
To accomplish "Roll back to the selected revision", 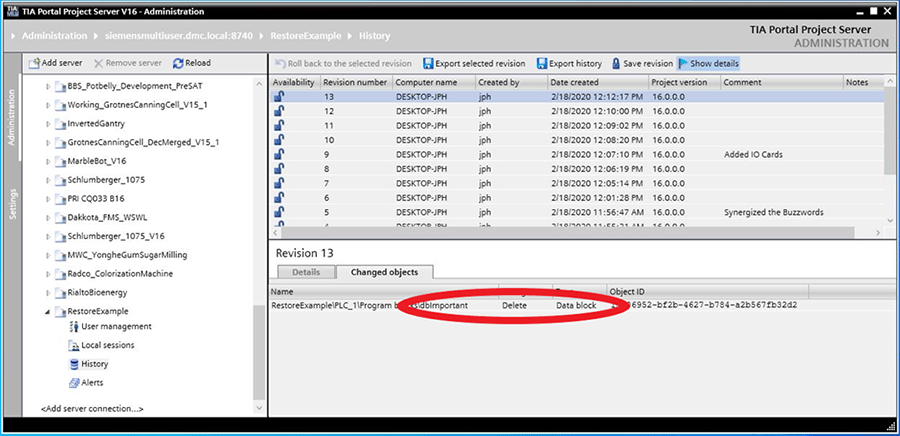I will point(343,64).
